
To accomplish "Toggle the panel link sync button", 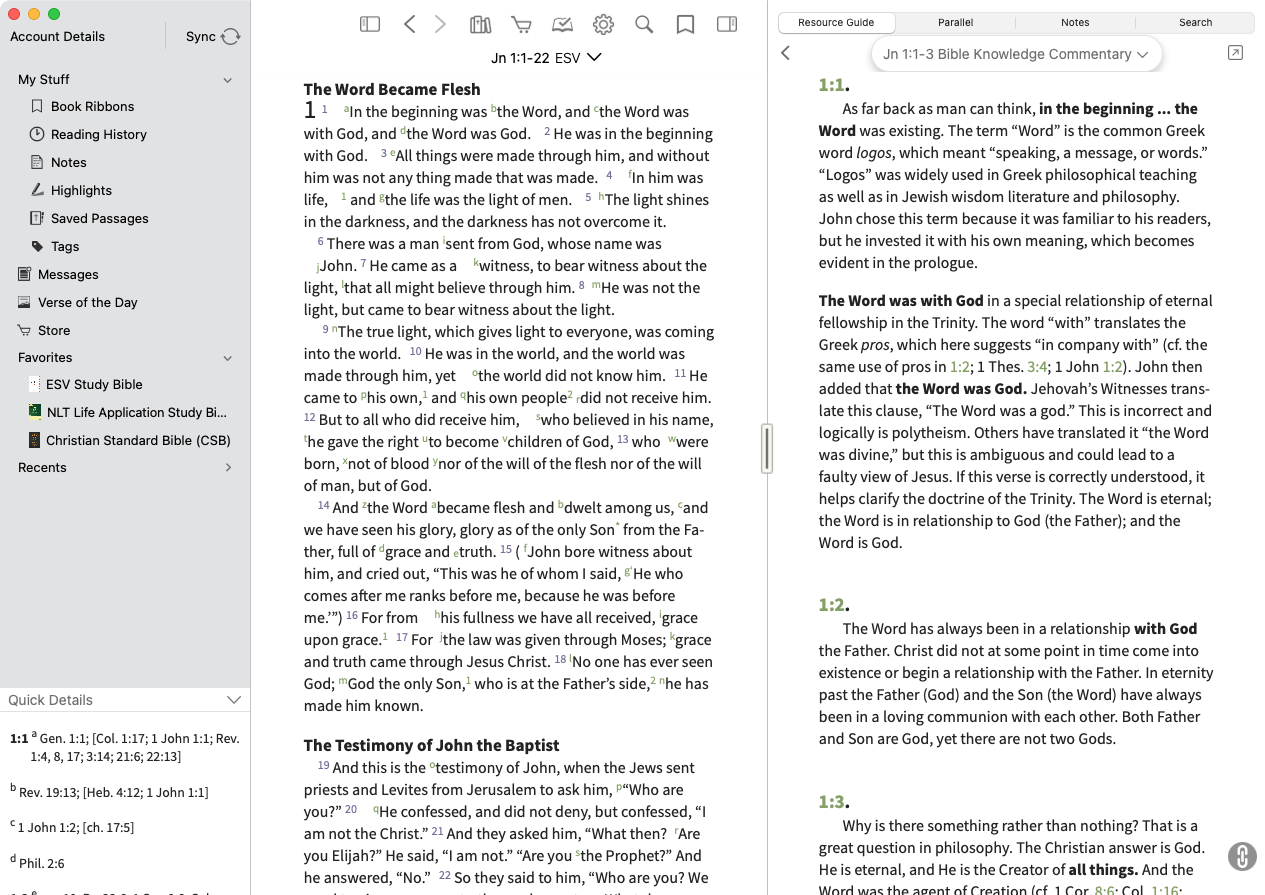I will 1241,856.
